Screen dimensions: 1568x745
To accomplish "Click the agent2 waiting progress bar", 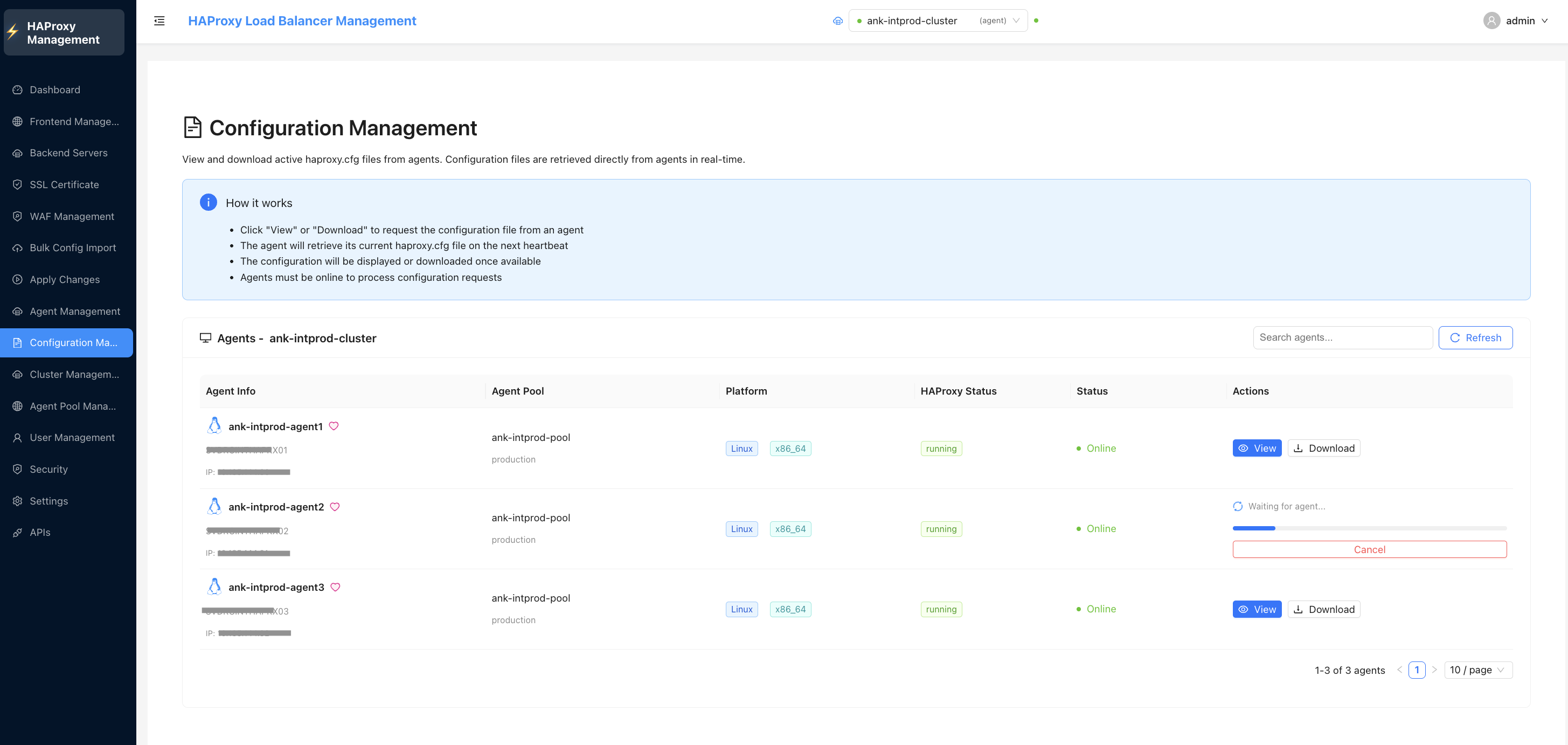I will 1370,528.
